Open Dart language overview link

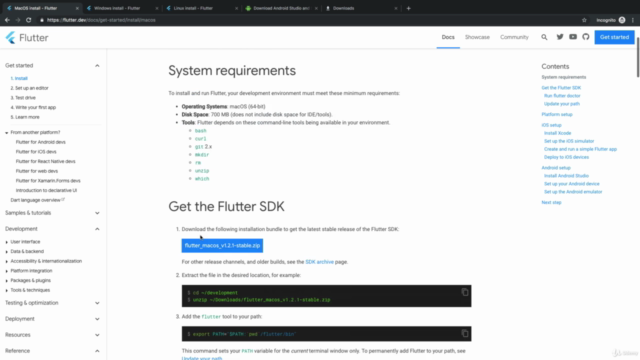pyautogui.click(x=38, y=200)
